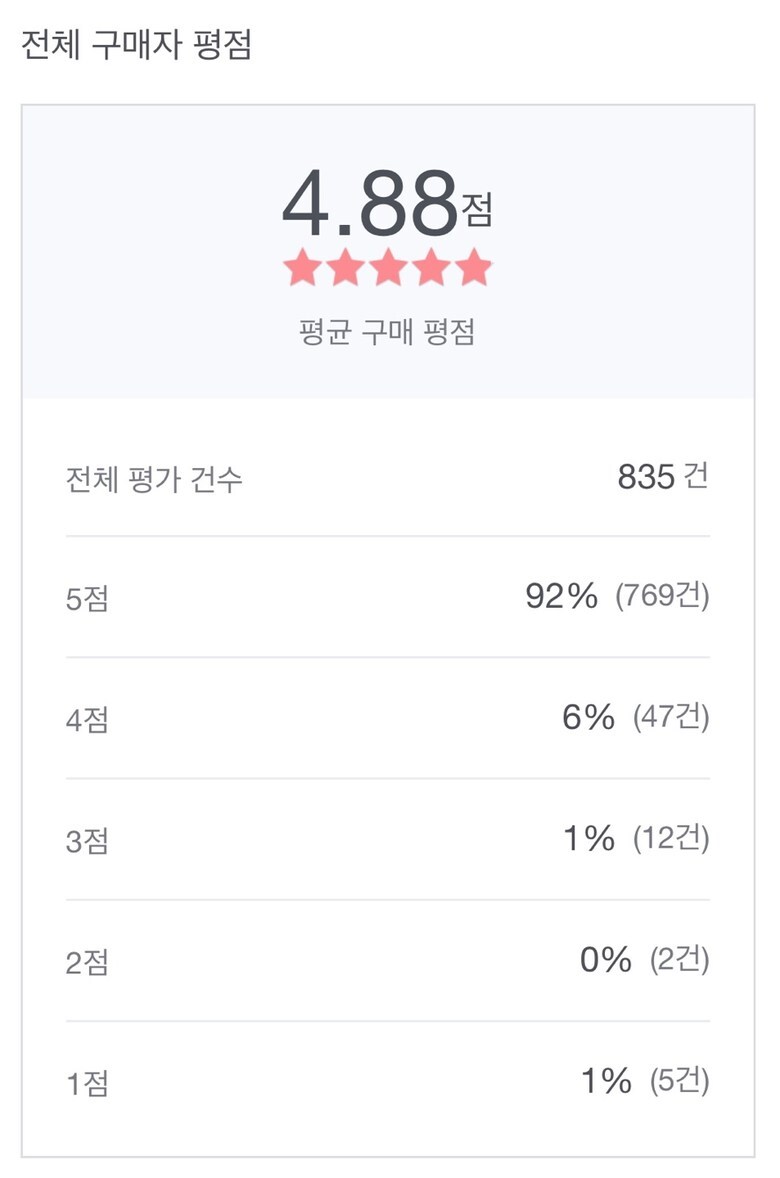
Task: Click the 92% percentage value
Action: [x=561, y=597]
